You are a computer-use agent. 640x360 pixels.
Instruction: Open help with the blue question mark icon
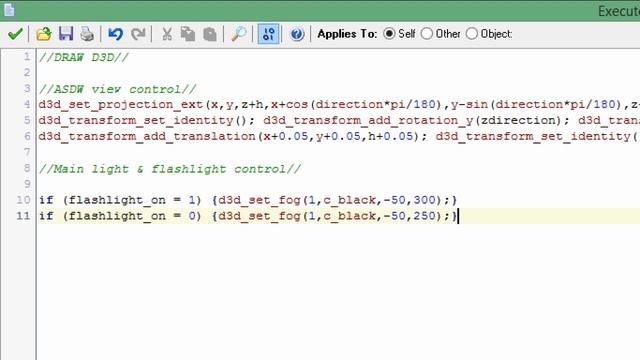(x=297, y=34)
